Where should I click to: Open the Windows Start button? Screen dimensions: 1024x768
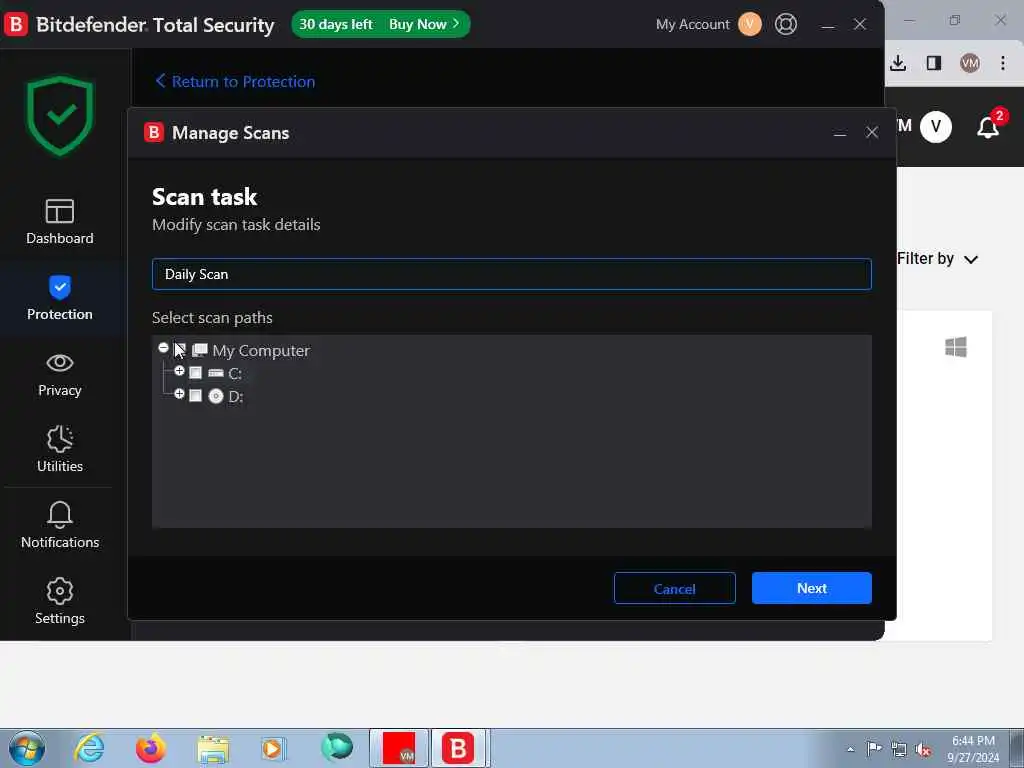pos(27,748)
